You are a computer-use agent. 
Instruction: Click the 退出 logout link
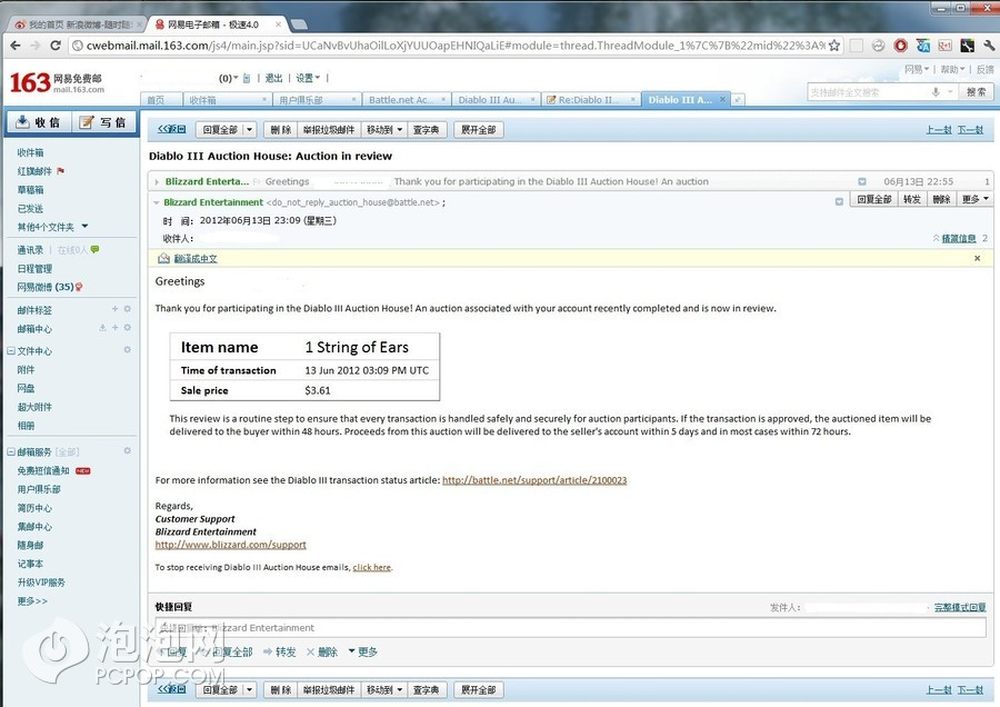pyautogui.click(x=274, y=78)
